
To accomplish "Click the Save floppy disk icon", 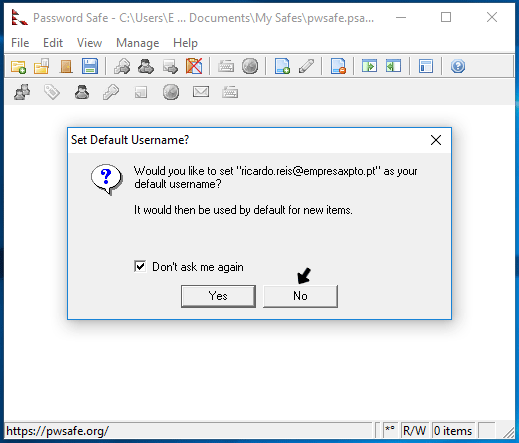I will click(x=90, y=66).
